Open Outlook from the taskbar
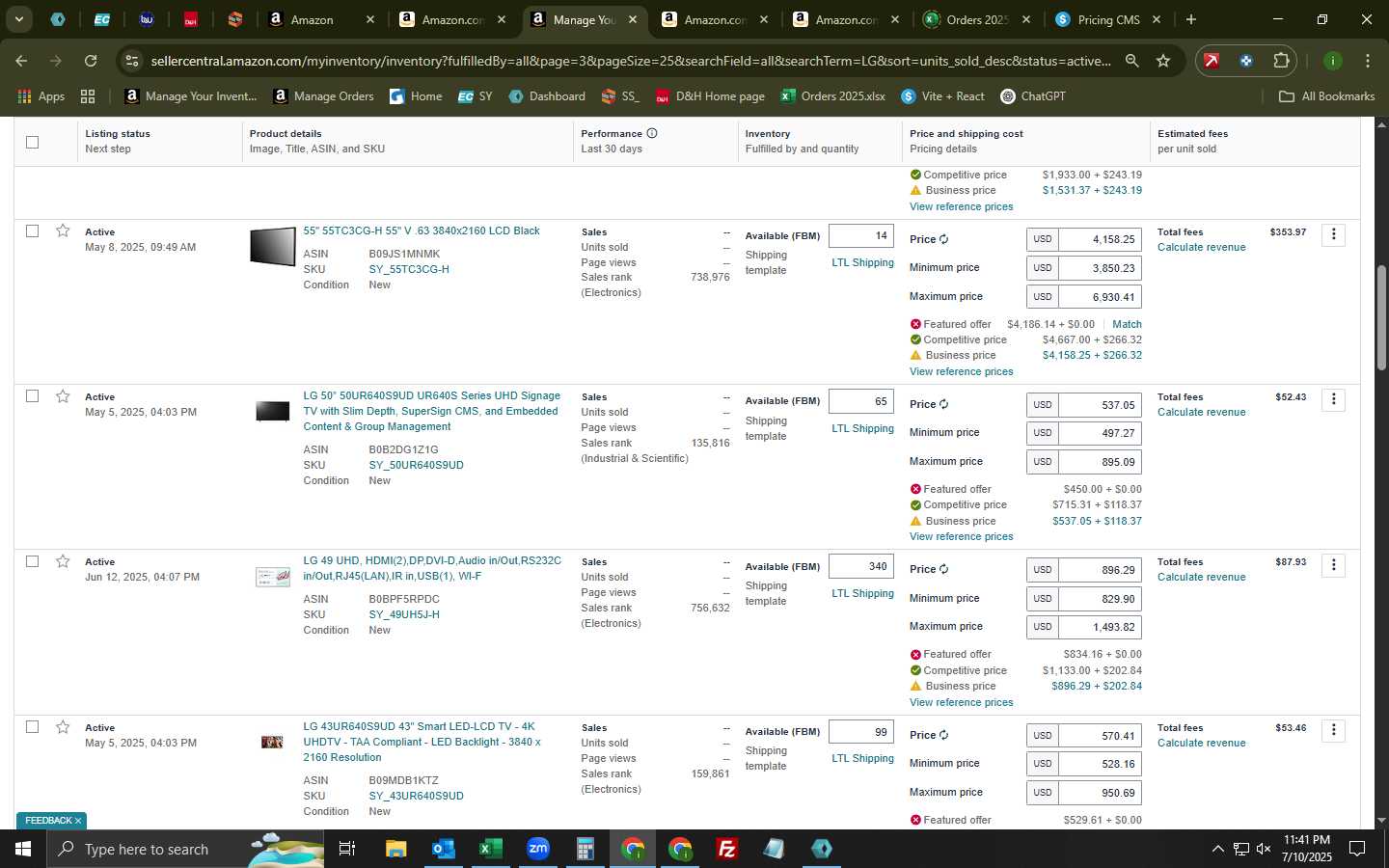 (x=443, y=849)
